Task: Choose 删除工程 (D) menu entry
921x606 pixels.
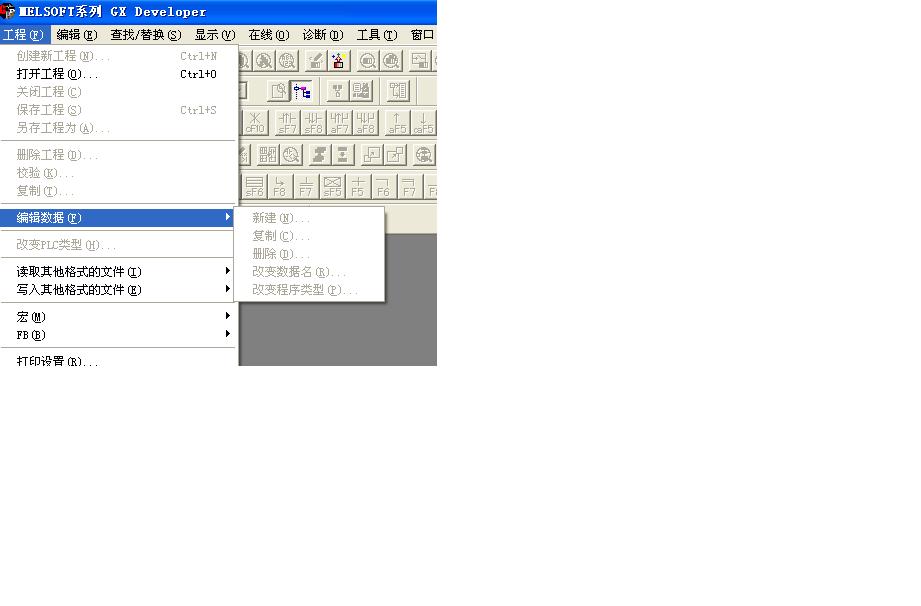Action: pos(119,155)
